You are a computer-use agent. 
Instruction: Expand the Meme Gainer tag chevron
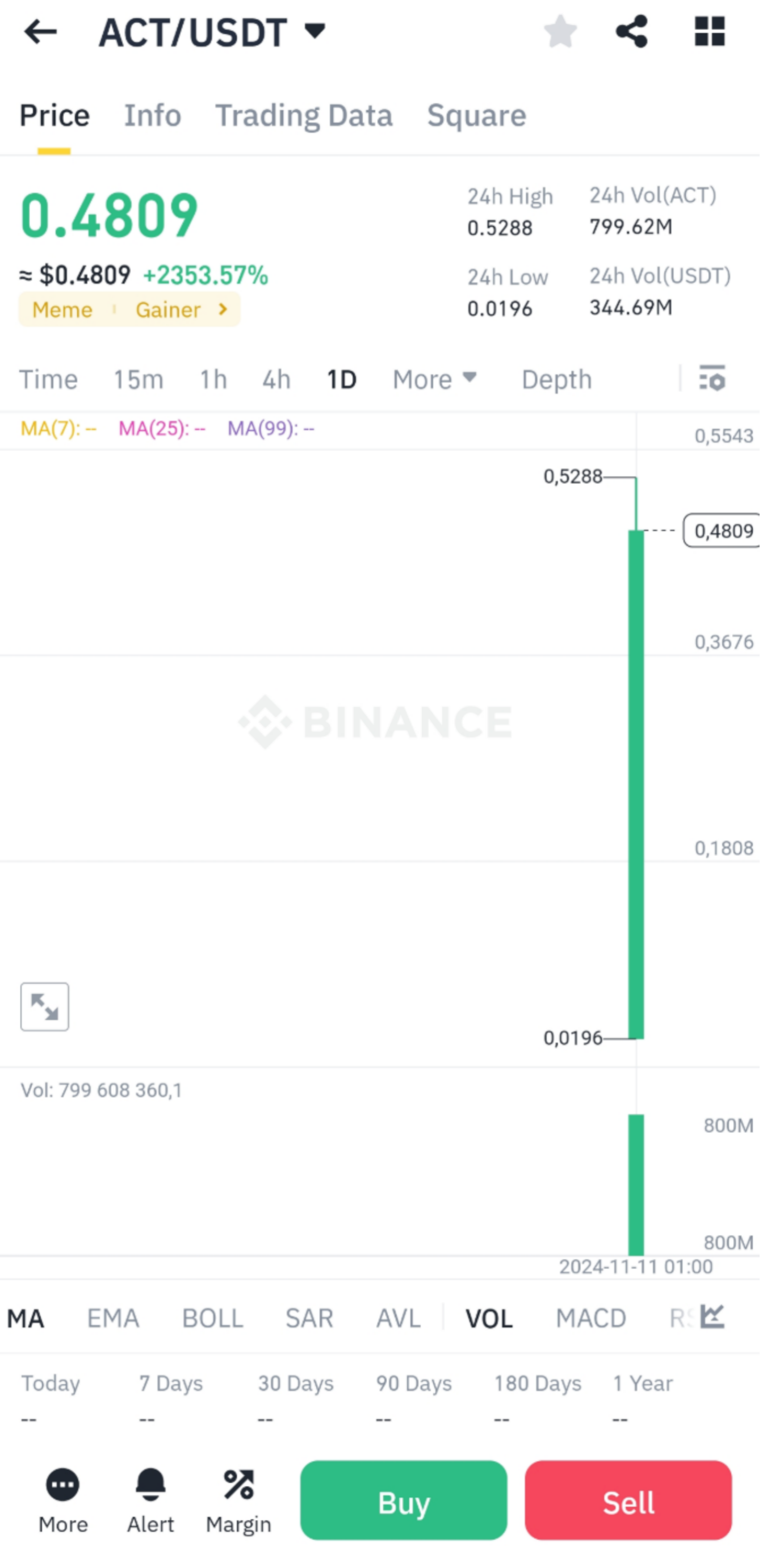click(x=223, y=309)
